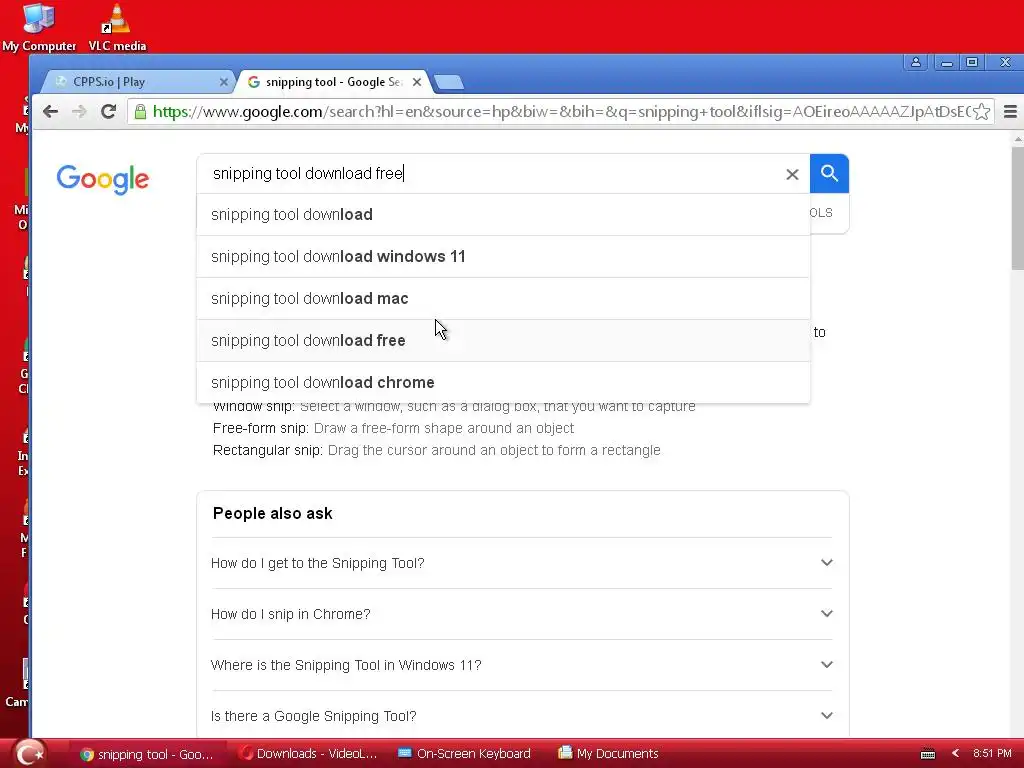1024x768 pixels.
Task: Click the Start button on taskbar
Action: 29,753
